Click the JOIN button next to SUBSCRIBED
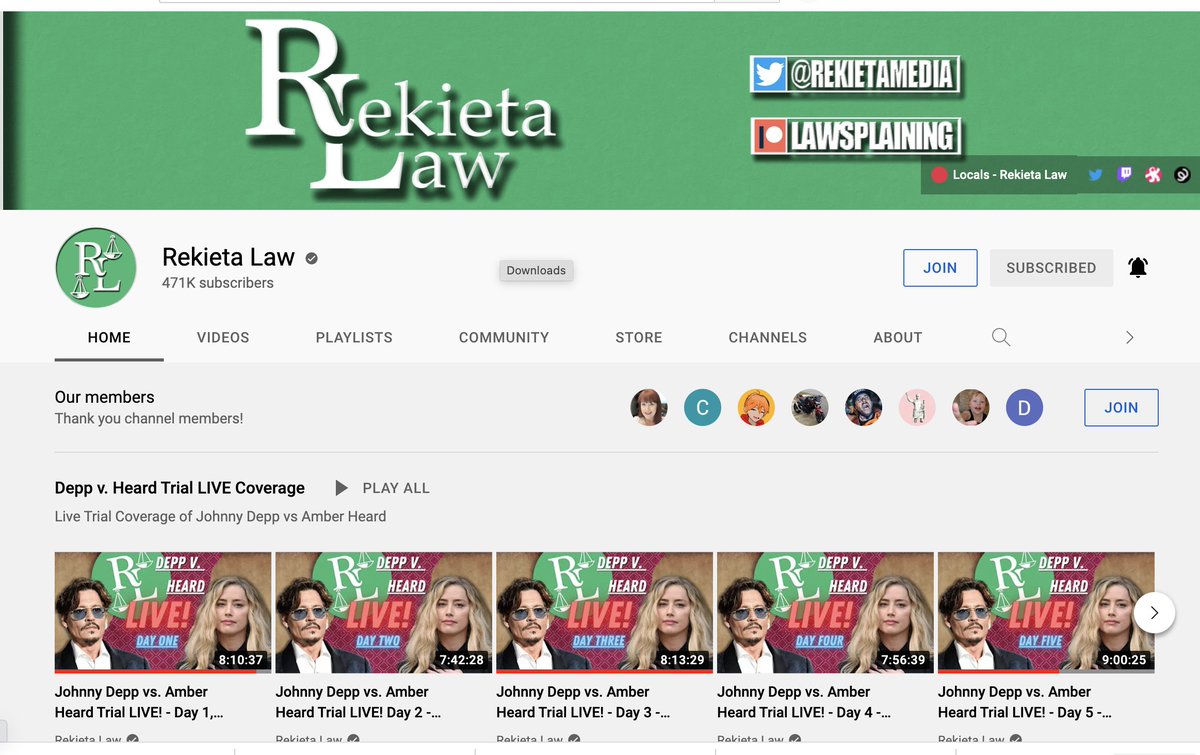This screenshot has height=755, width=1200. (940, 267)
